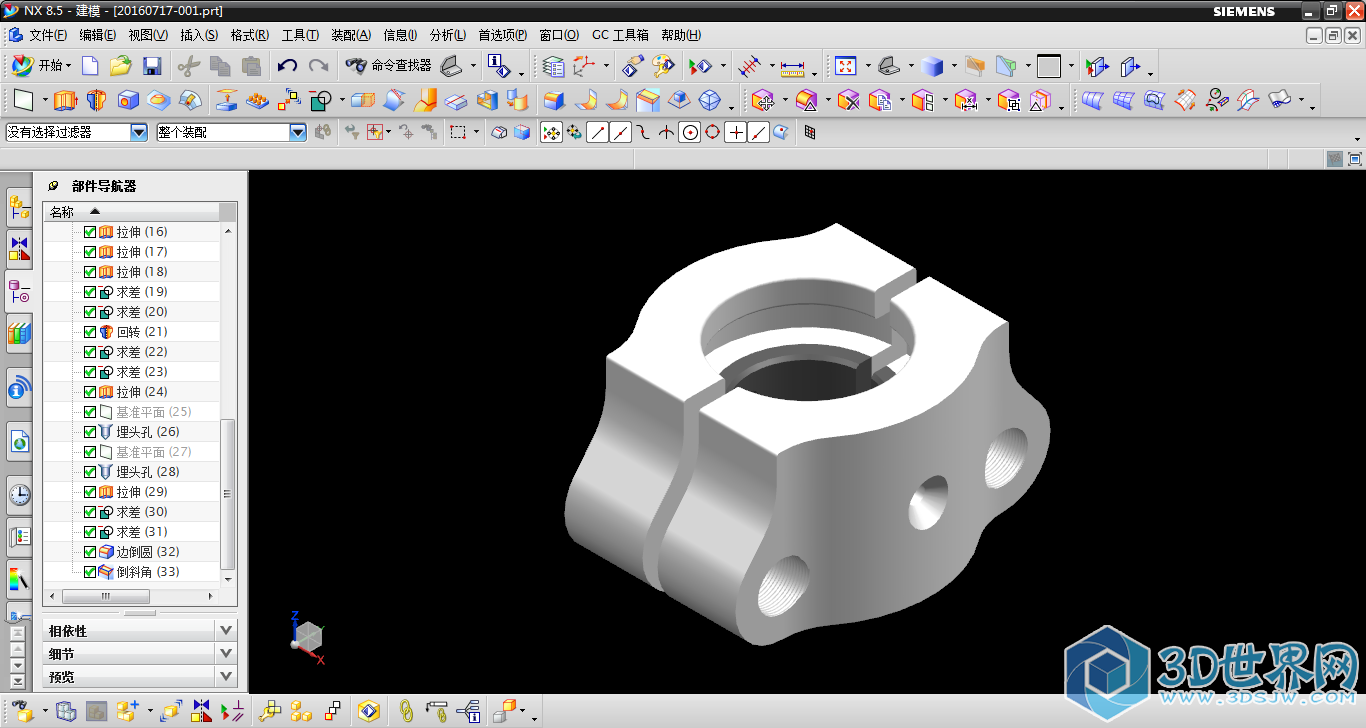The height and width of the screenshot is (728, 1366).
Task: Click the Subtract boolean icon
Action: [x=320, y=100]
